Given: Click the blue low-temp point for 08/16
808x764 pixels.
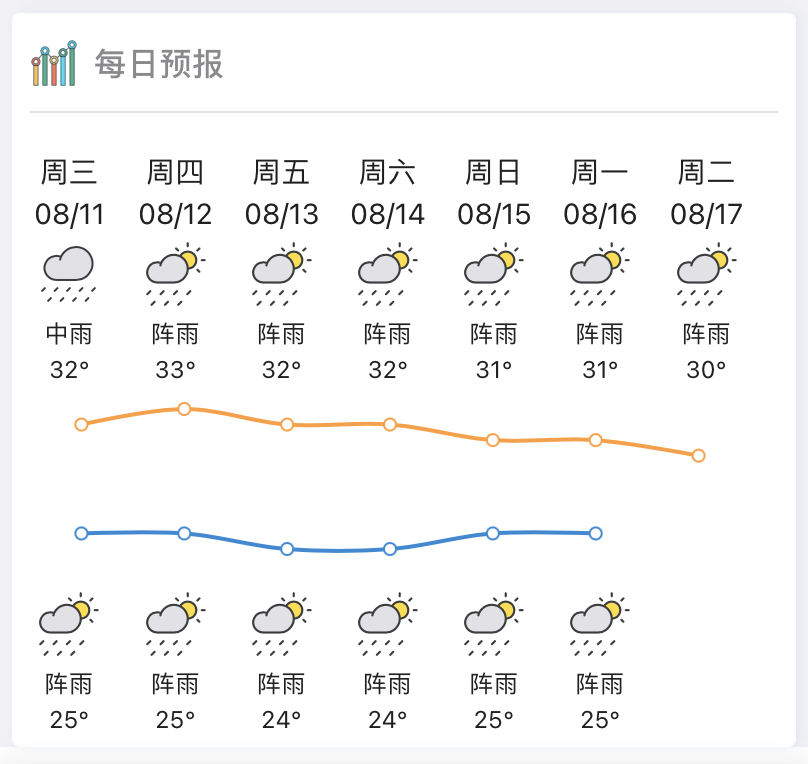Looking at the screenshot, I should click(595, 533).
